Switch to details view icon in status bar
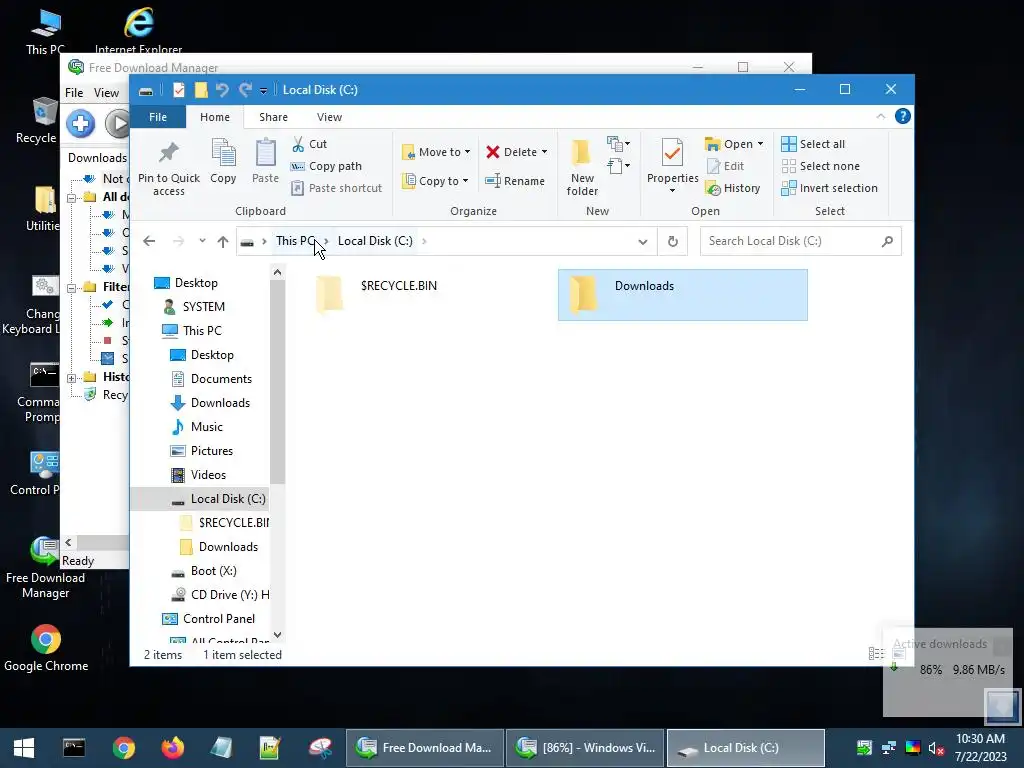This screenshot has height=768, width=1024. 875,654
